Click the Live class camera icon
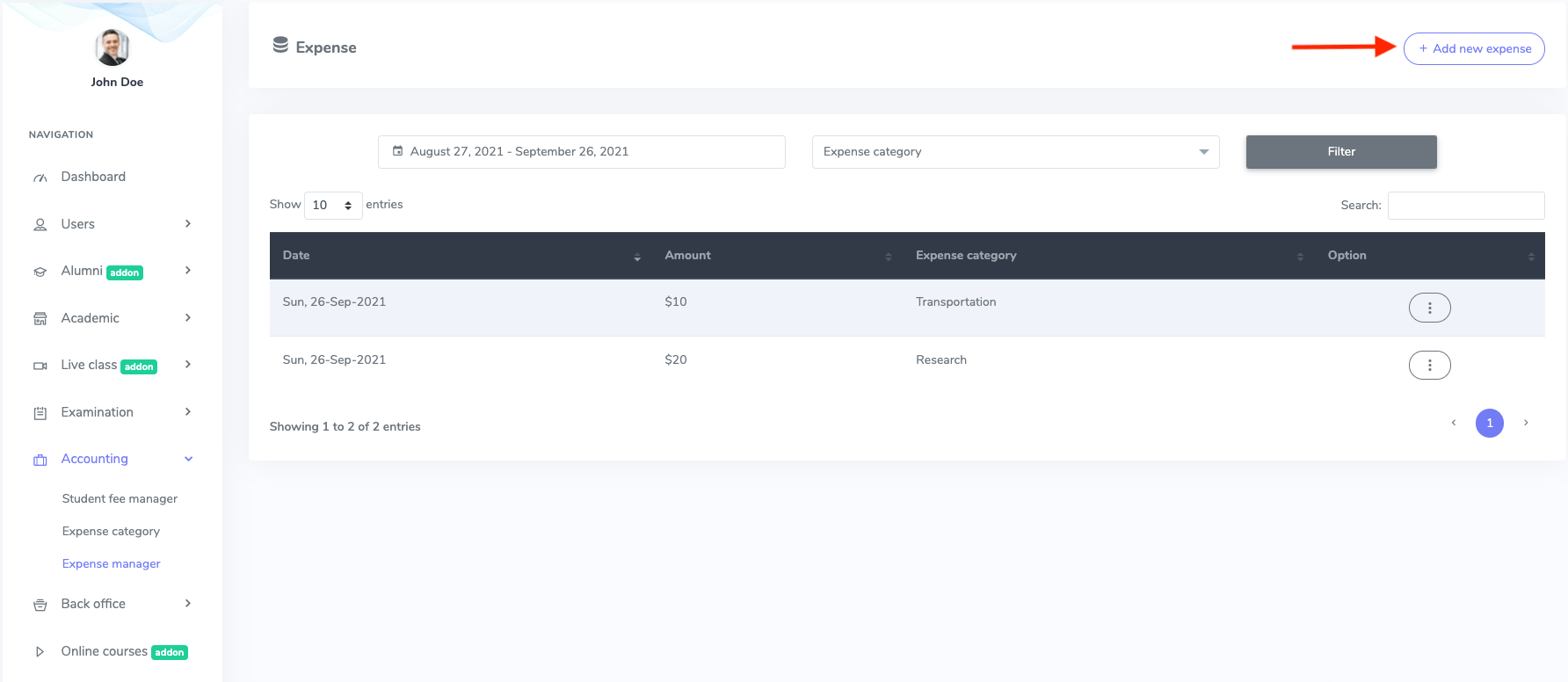1568x682 pixels. tap(40, 366)
